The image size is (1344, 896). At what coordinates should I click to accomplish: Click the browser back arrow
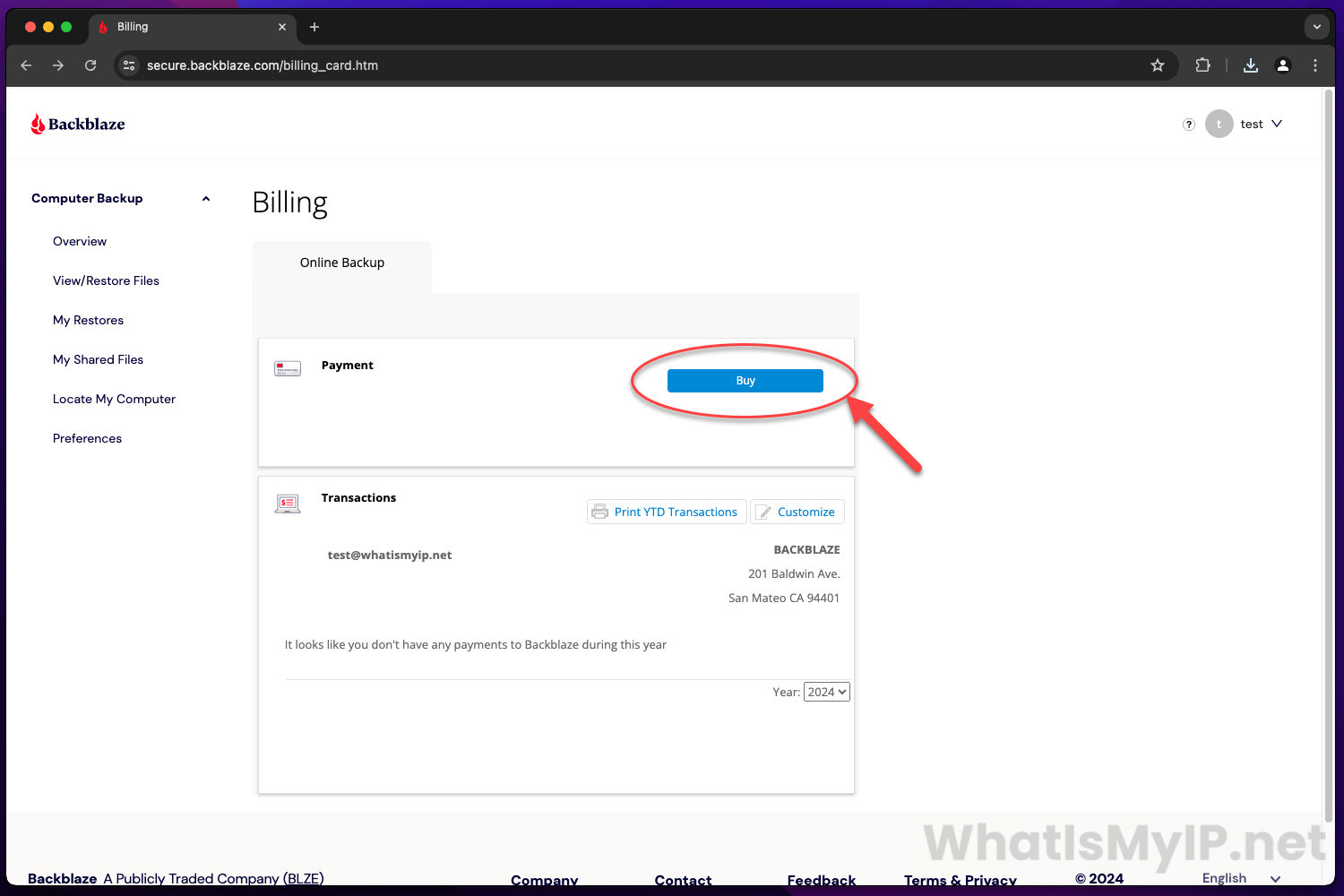pos(26,65)
